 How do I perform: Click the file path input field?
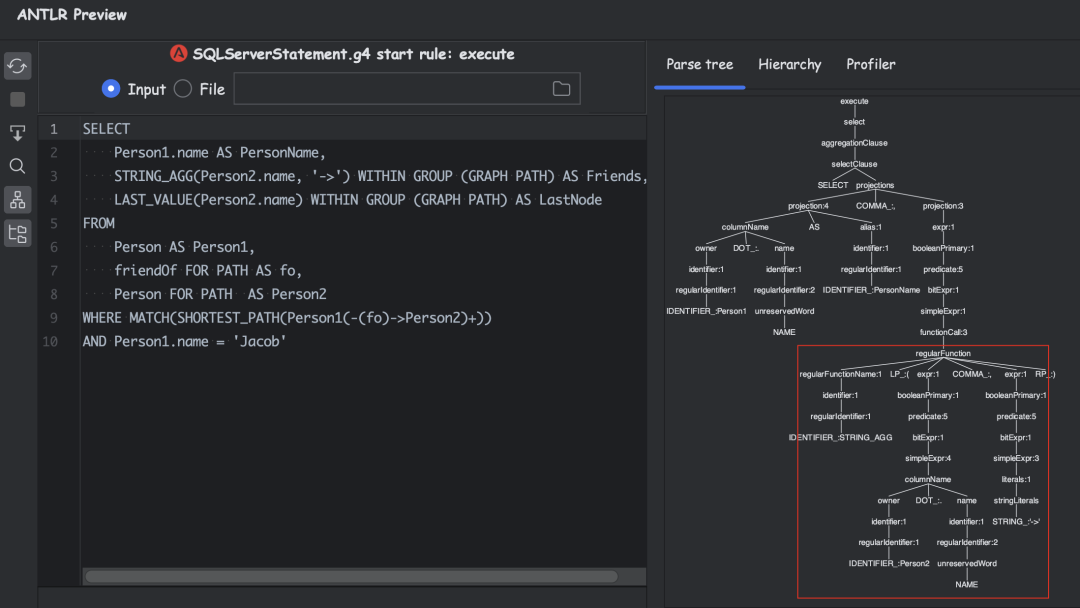pos(406,89)
